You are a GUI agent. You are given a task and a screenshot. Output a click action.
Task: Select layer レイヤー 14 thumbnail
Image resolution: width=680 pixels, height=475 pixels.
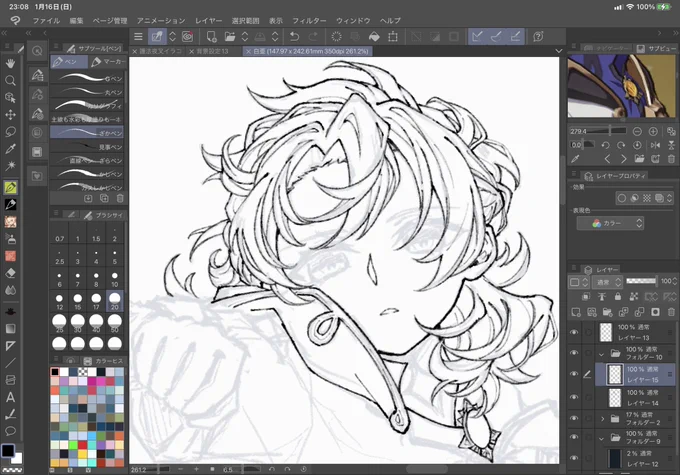[x=615, y=397]
